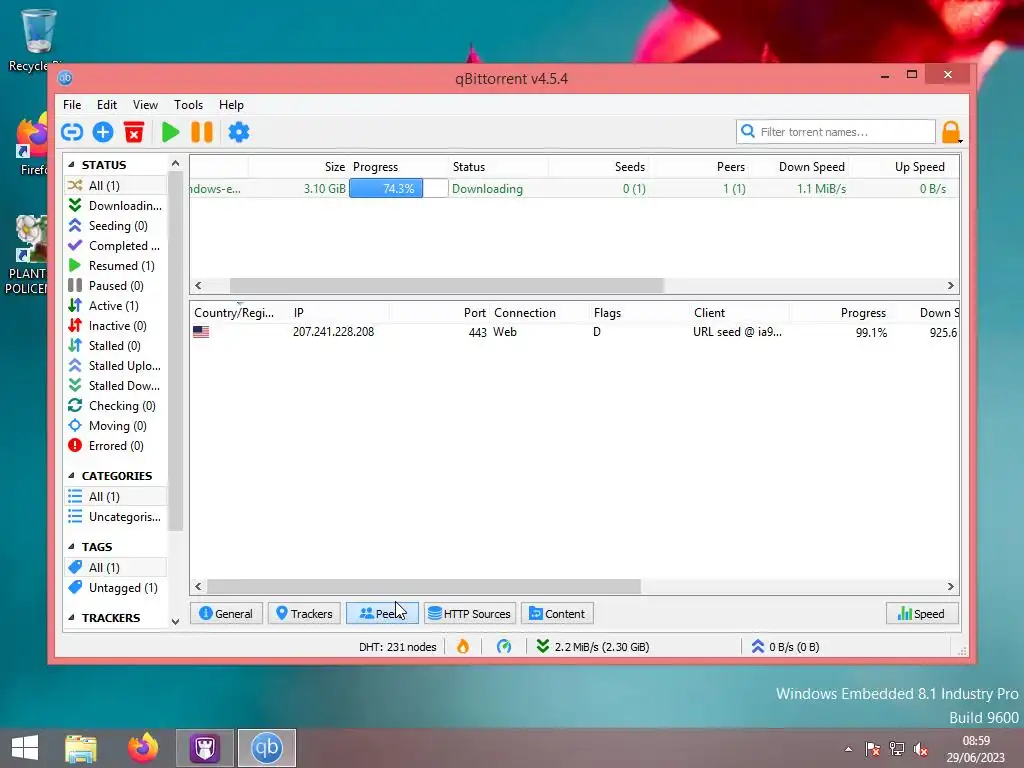Select All (1) under STATUS

coord(116,185)
